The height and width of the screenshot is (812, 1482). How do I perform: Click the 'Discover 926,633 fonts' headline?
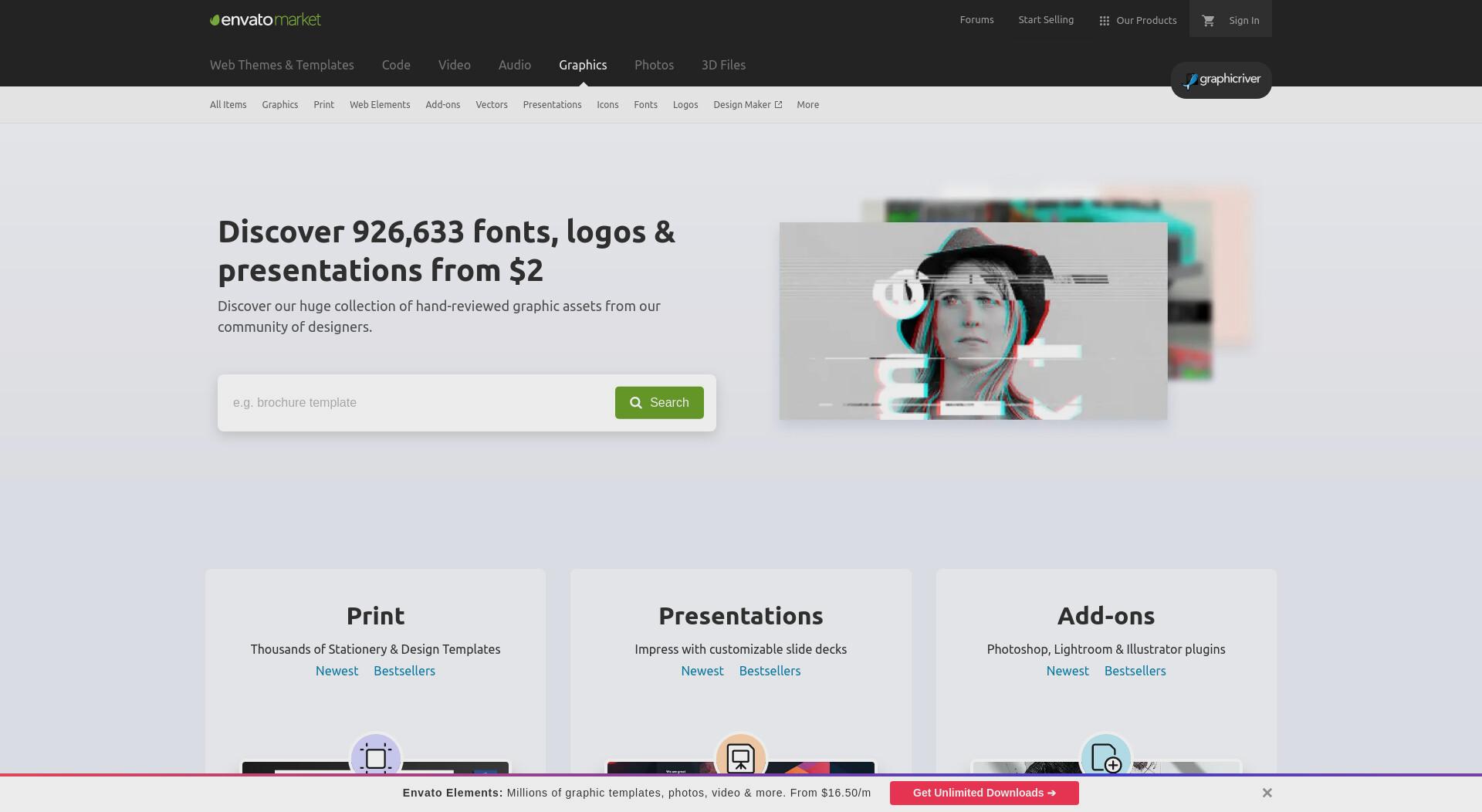click(x=446, y=251)
